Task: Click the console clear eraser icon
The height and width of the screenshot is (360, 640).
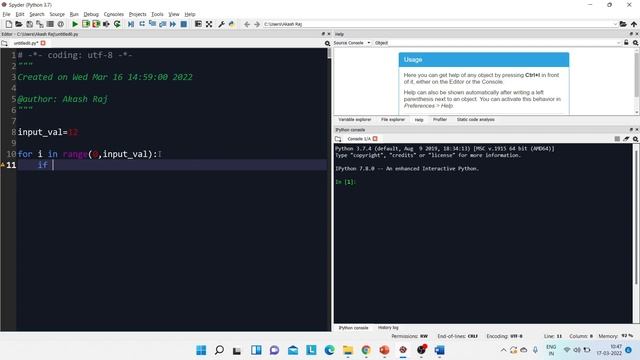Action: tap(626, 139)
